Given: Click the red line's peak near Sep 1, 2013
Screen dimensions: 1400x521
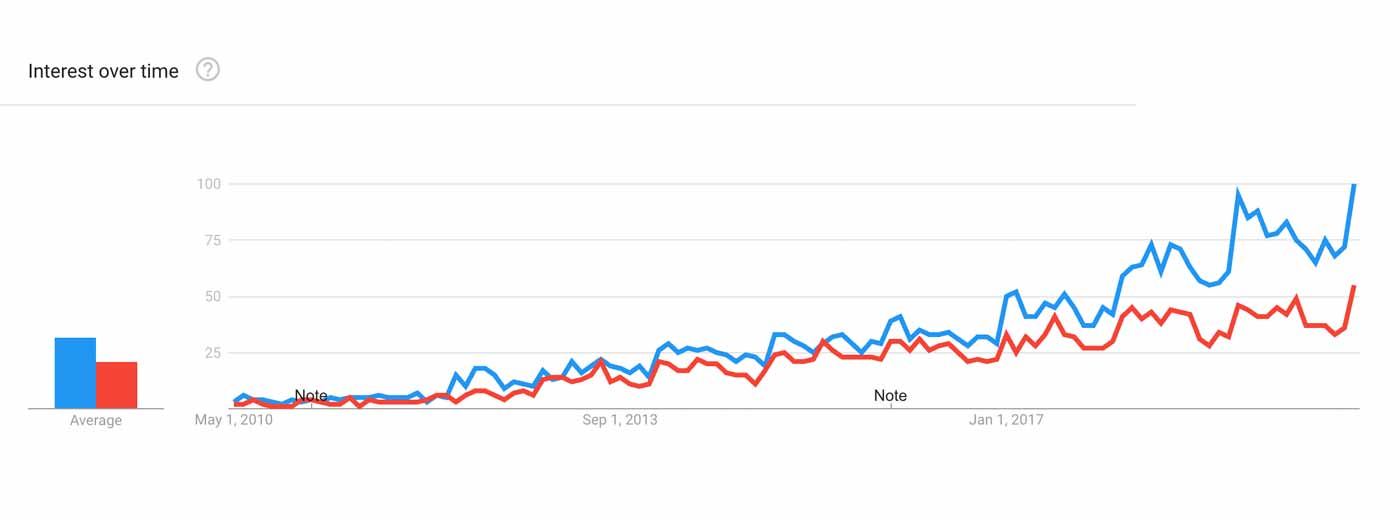Looking at the screenshot, I should 601,361.
